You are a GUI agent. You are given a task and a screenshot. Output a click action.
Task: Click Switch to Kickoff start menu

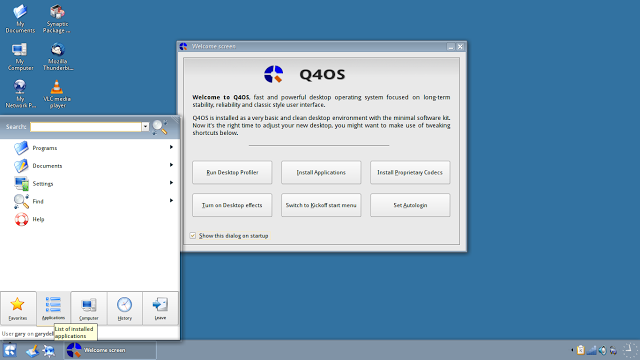(x=321, y=205)
